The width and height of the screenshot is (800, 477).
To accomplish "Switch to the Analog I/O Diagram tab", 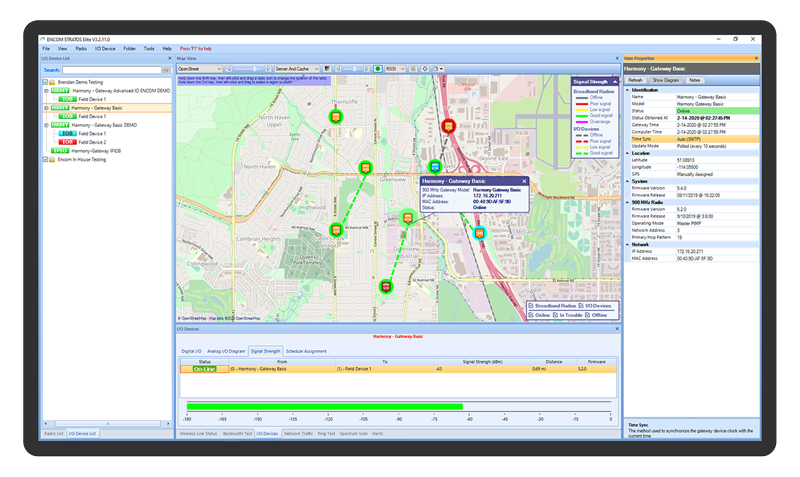I will (x=226, y=351).
